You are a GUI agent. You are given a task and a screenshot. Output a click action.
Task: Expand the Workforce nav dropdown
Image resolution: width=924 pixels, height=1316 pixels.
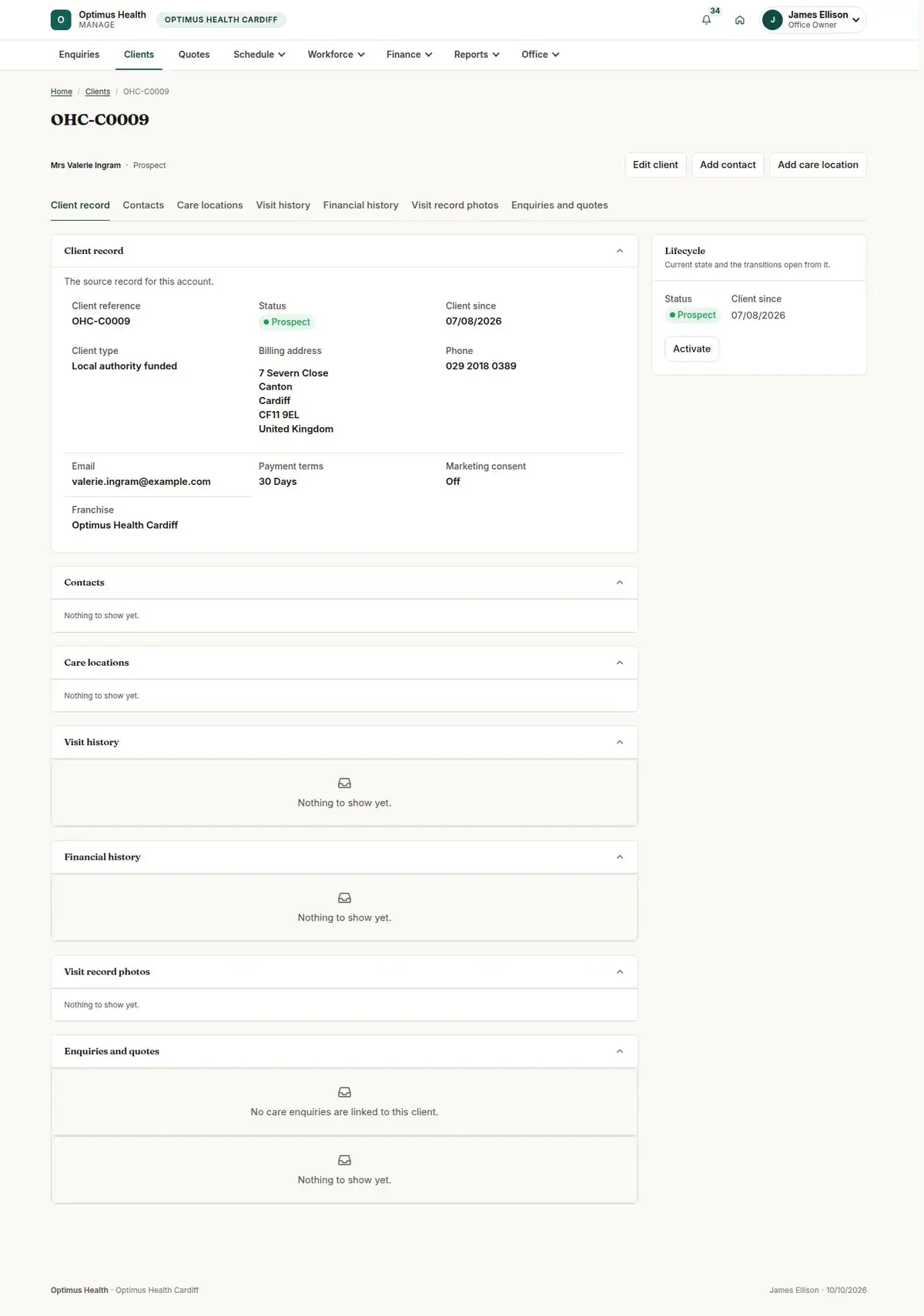point(336,55)
